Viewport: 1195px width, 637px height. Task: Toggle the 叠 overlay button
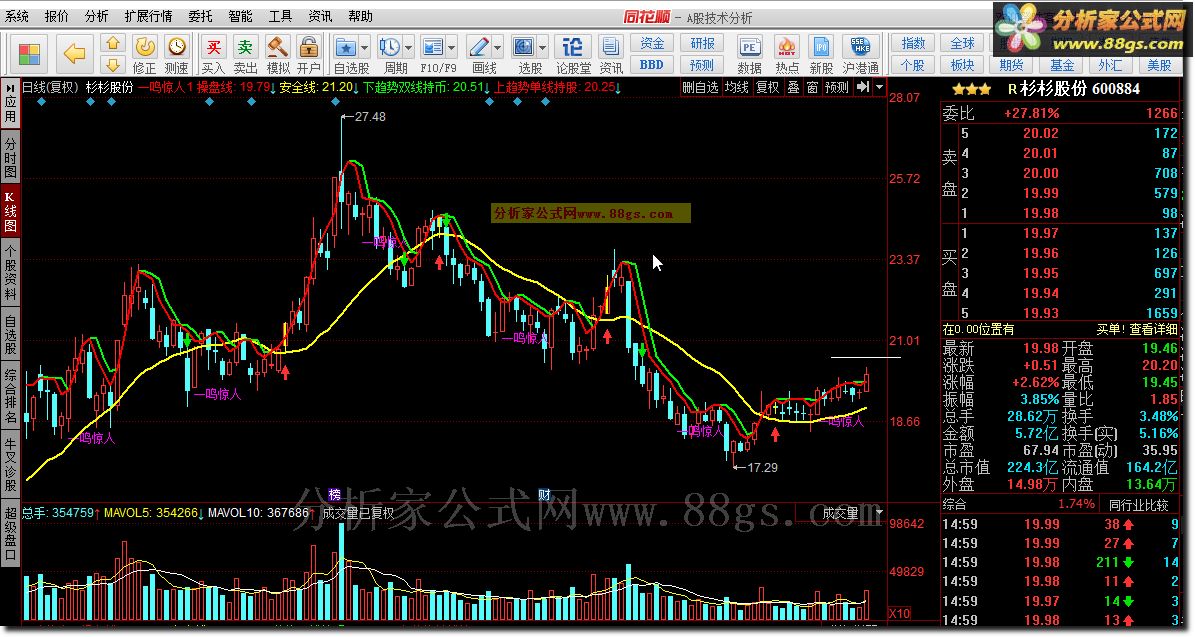click(x=793, y=88)
